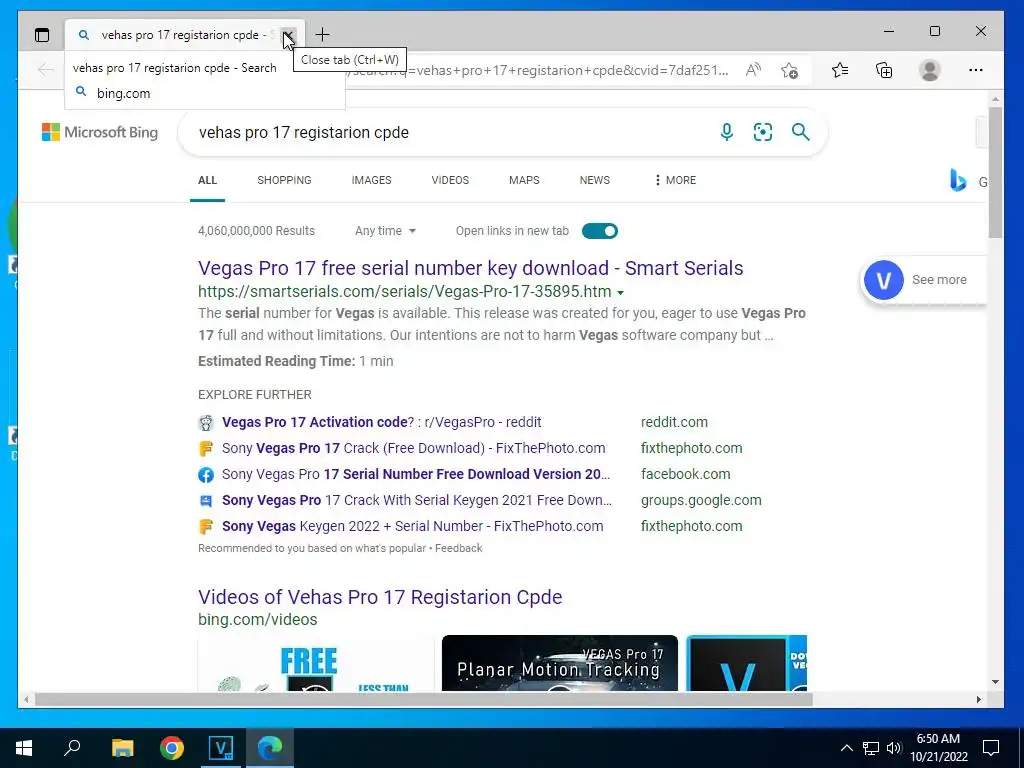Search by voice microphone icon
Screen dimensions: 1024x768
tap(726, 132)
